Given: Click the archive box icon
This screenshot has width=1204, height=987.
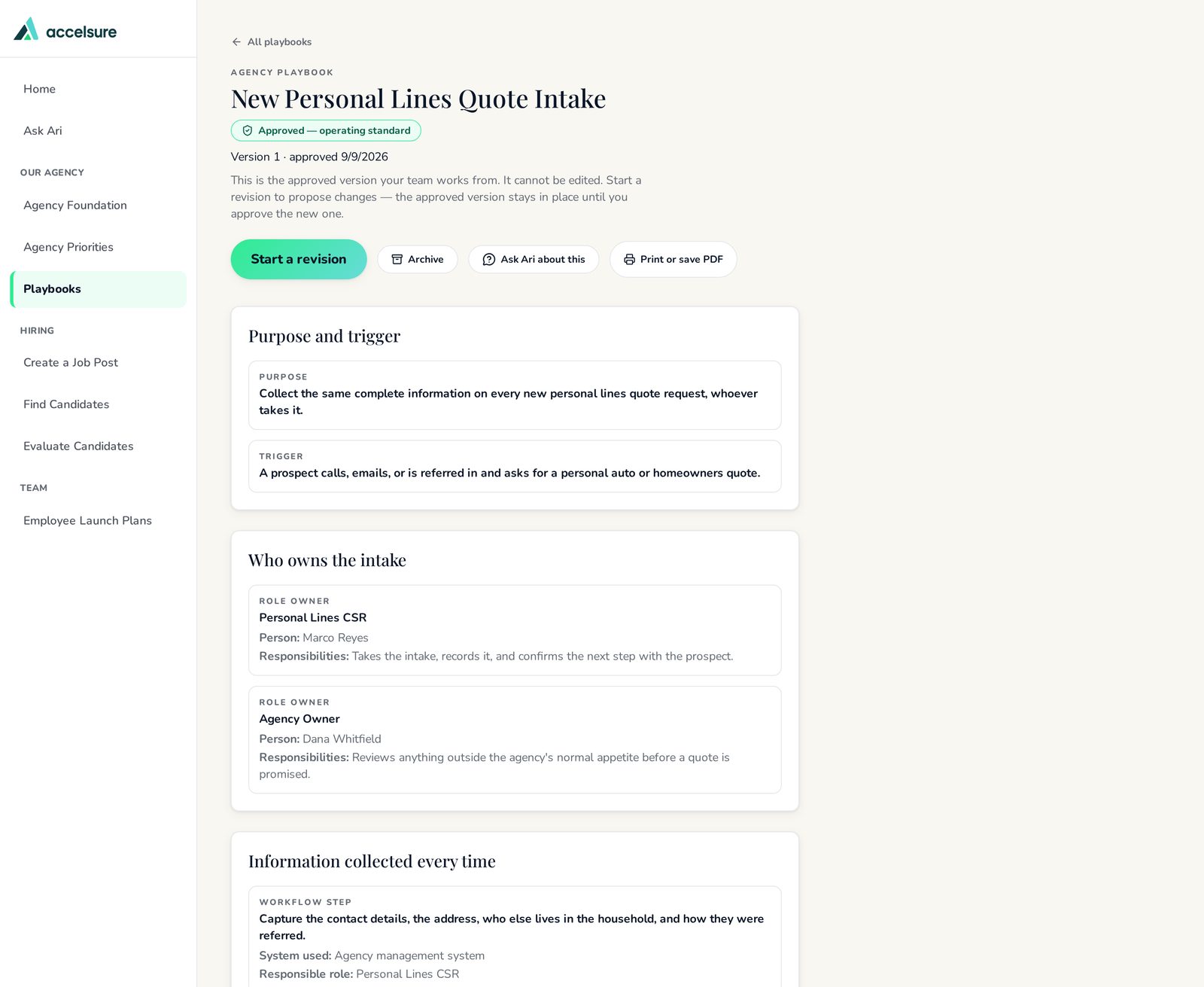Looking at the screenshot, I should pyautogui.click(x=397, y=259).
